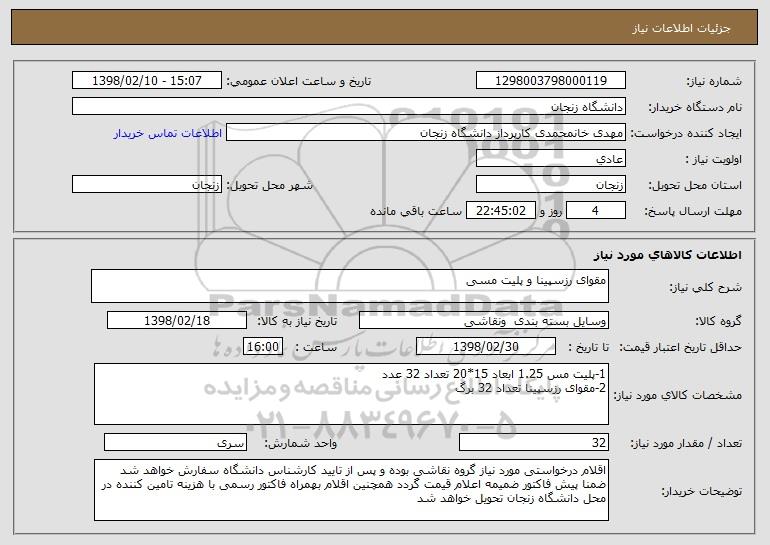This screenshot has height=545, width=770.
Task: Click the label مشخصات کالای مورد نیاز
Action: 678,395
